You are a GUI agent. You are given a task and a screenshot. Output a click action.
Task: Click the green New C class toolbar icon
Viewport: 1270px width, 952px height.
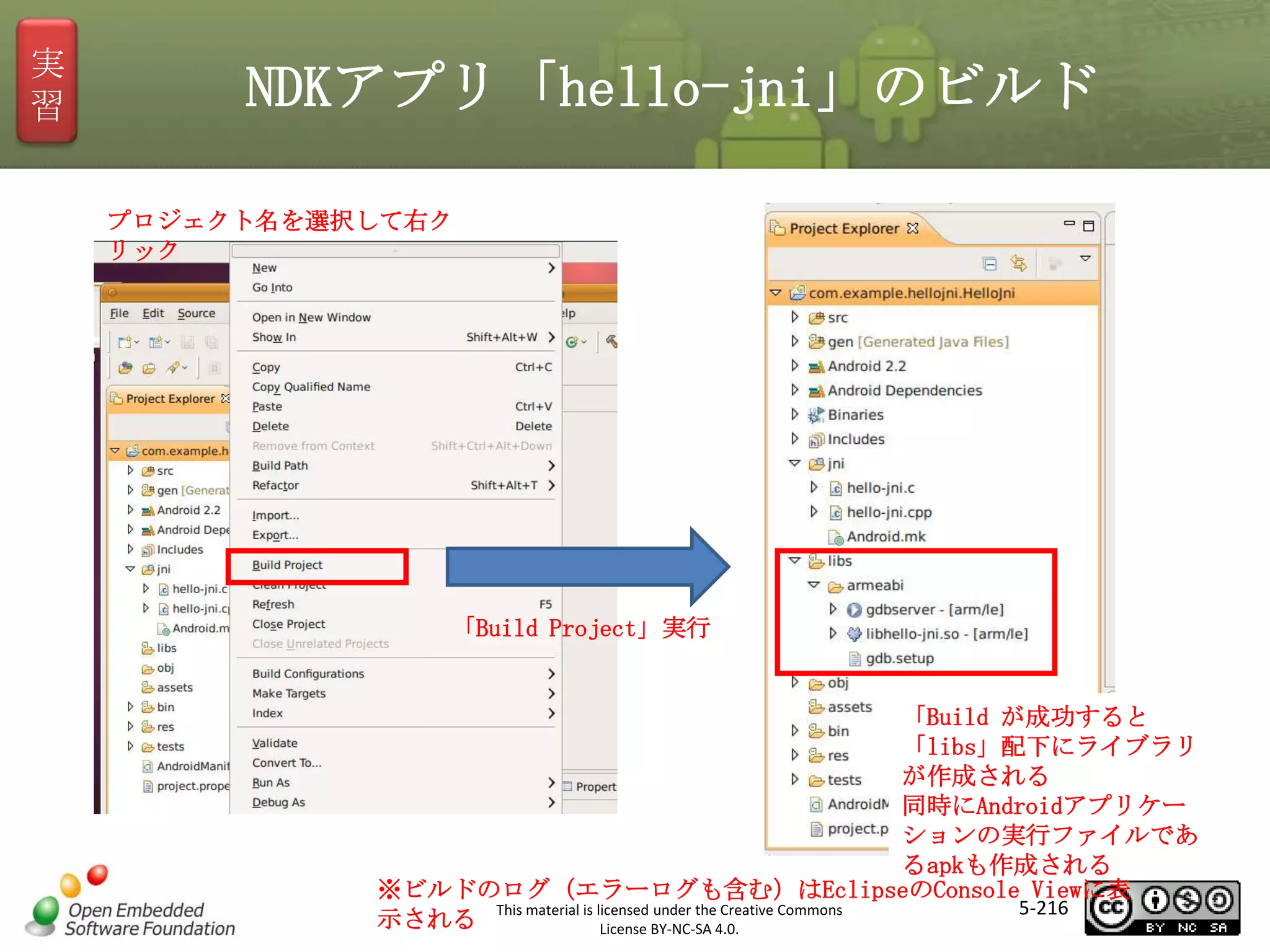[572, 342]
